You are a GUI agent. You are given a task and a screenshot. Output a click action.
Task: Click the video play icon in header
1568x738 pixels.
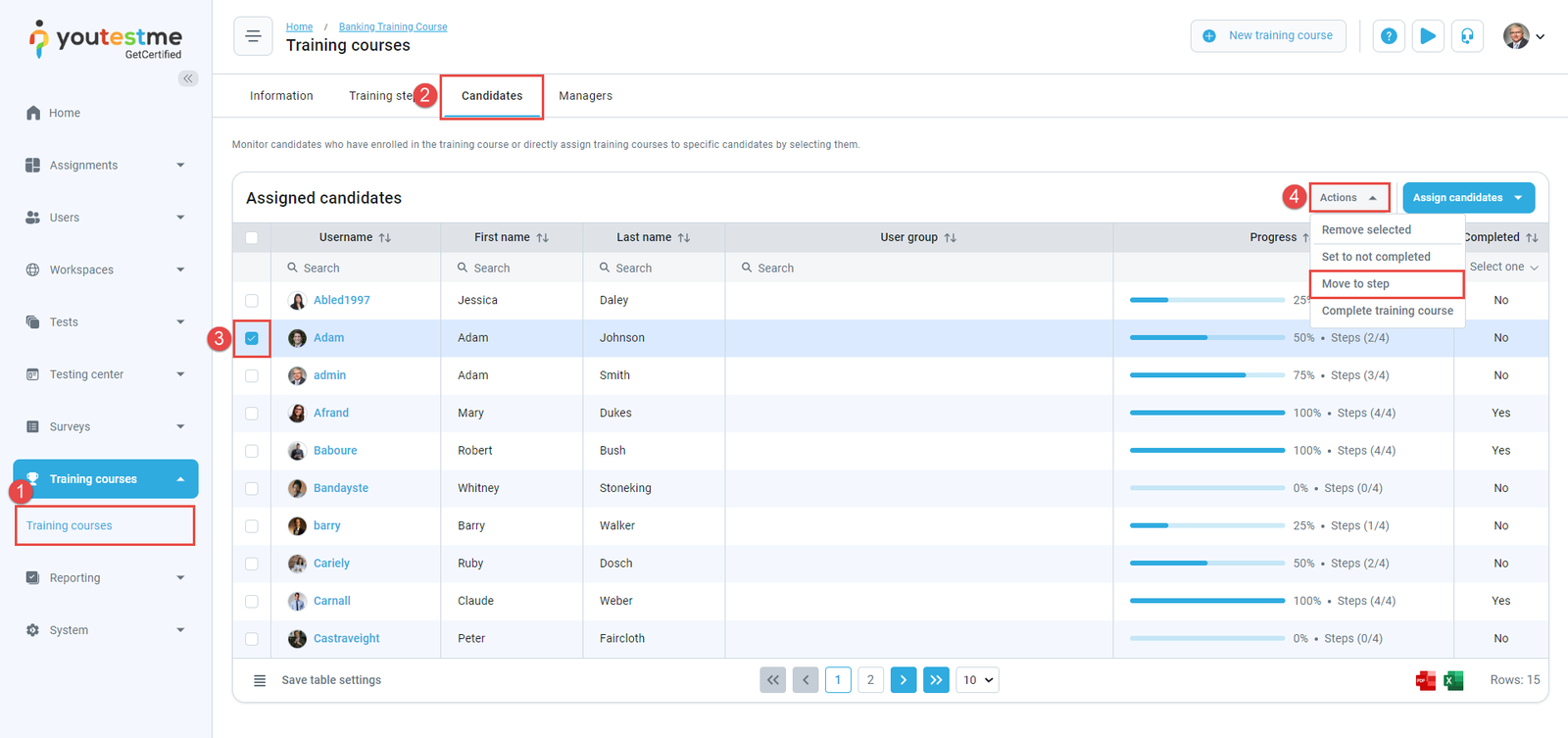tap(1428, 36)
